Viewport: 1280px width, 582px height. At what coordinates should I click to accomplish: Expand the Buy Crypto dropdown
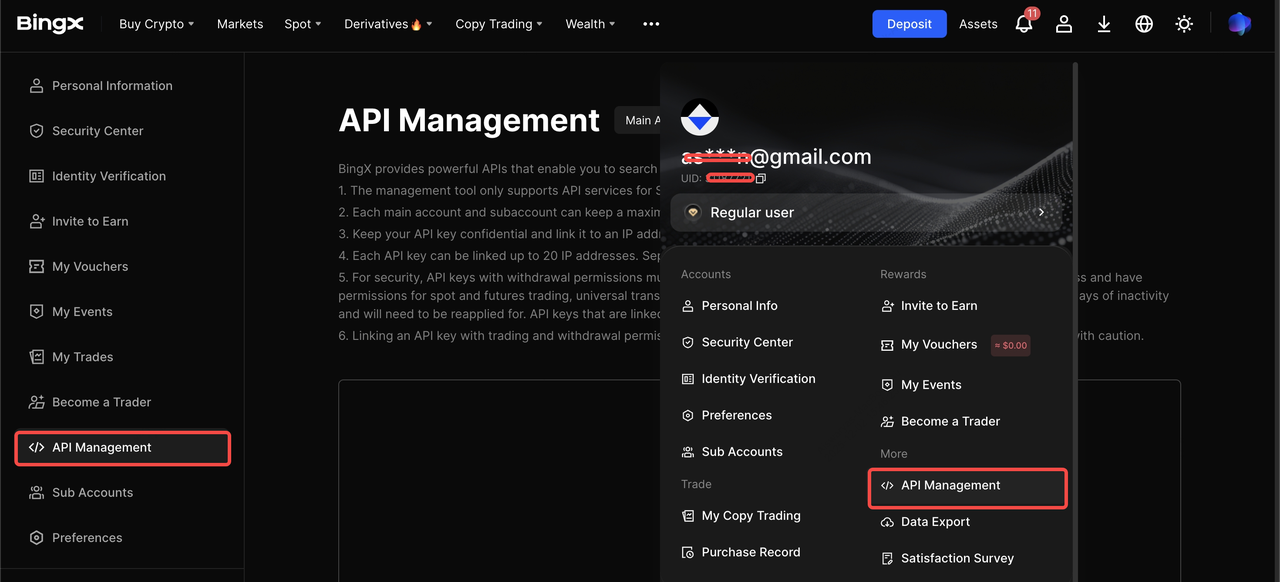(156, 24)
